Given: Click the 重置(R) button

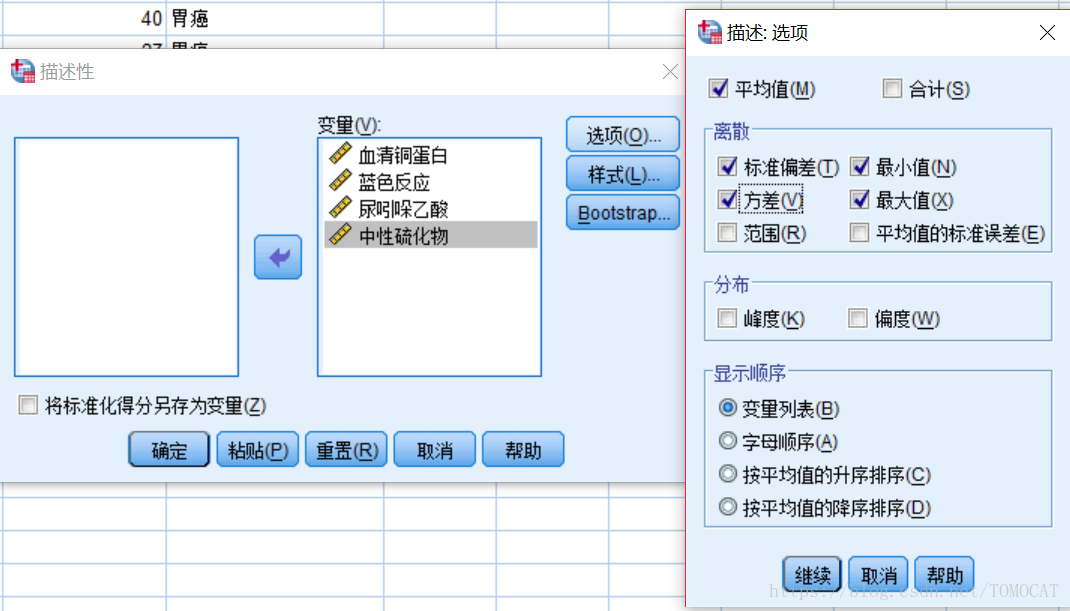Looking at the screenshot, I should 346,449.
